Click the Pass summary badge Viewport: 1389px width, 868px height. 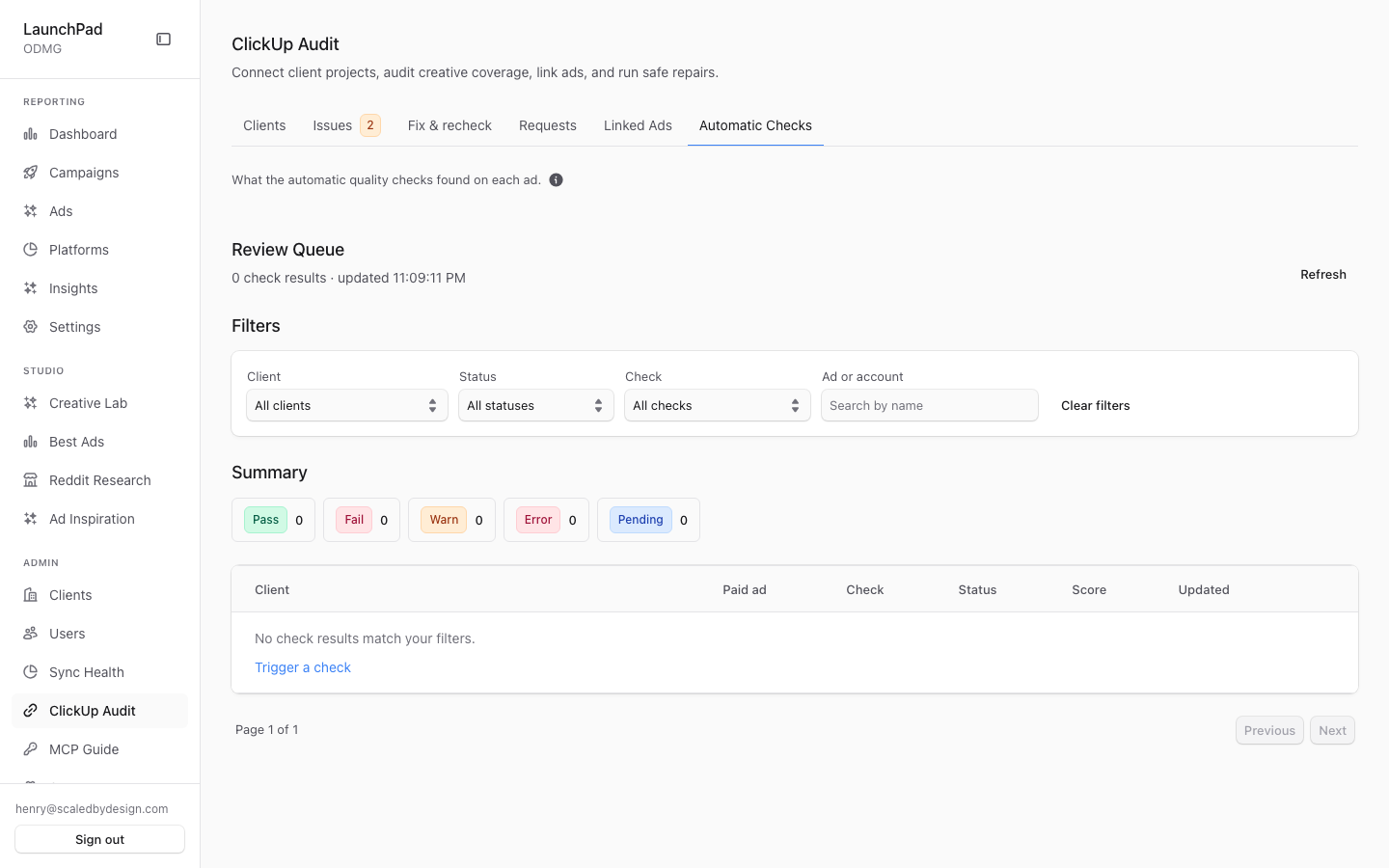pos(266,520)
